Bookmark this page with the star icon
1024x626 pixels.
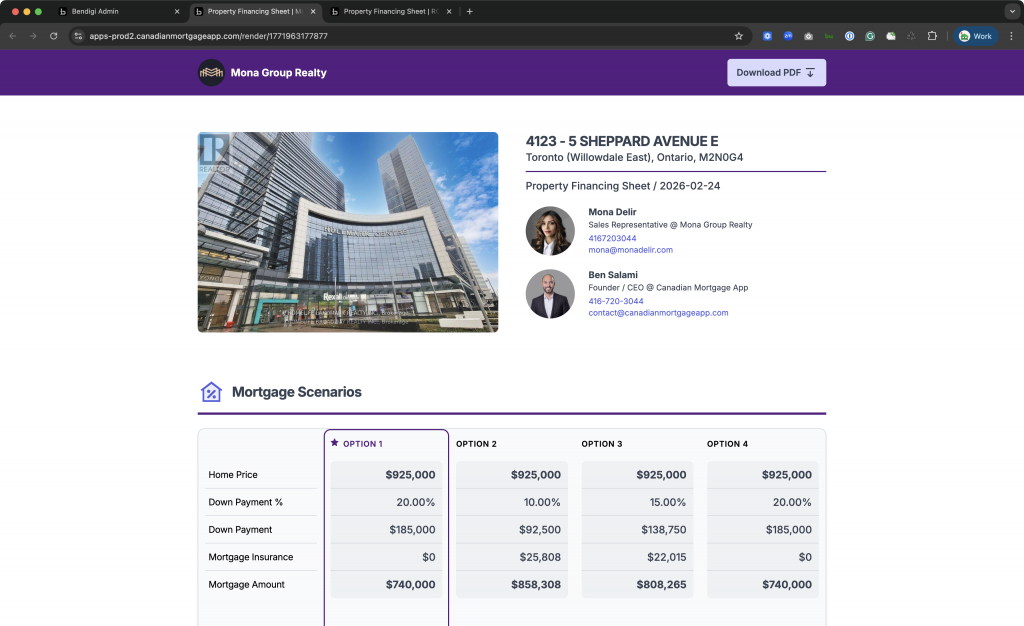click(x=739, y=36)
